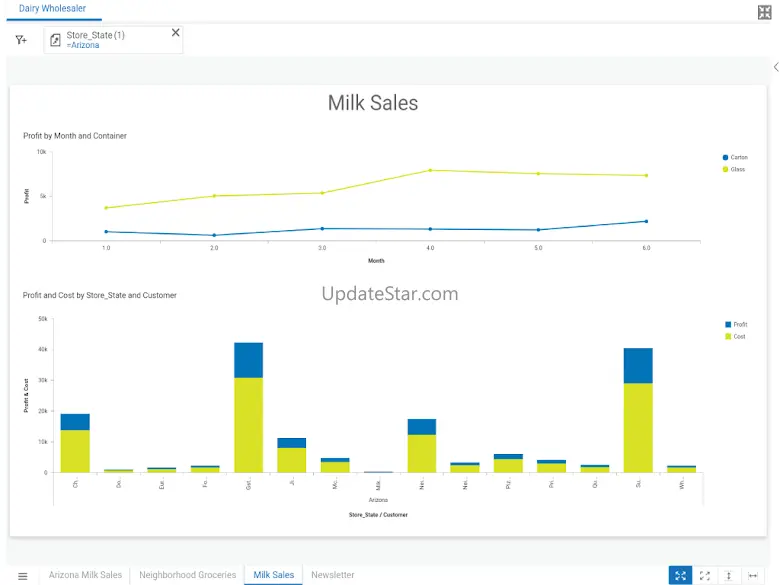Screen dimensions: 780x585
Task: Open the Neighborhood Groceries tab
Action: 188,575
